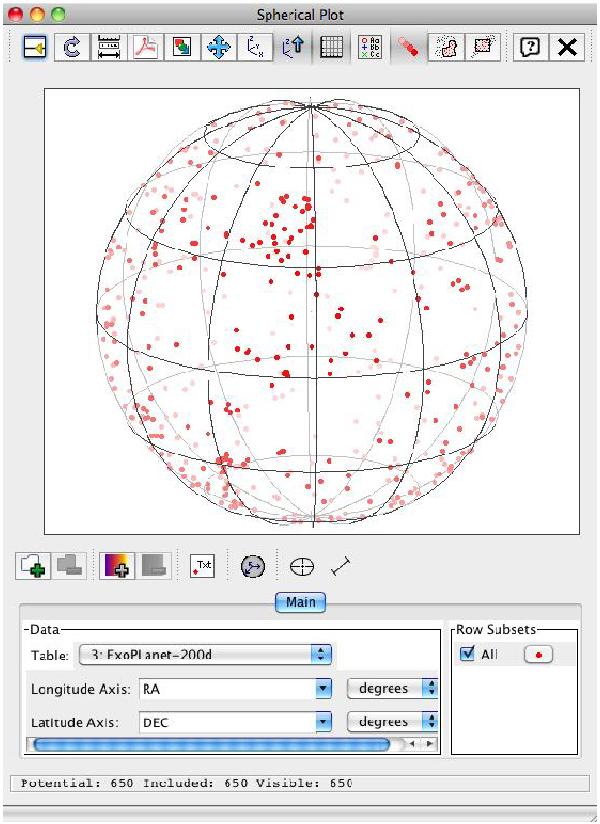Click the Text labels Txt button

[x=203, y=566]
